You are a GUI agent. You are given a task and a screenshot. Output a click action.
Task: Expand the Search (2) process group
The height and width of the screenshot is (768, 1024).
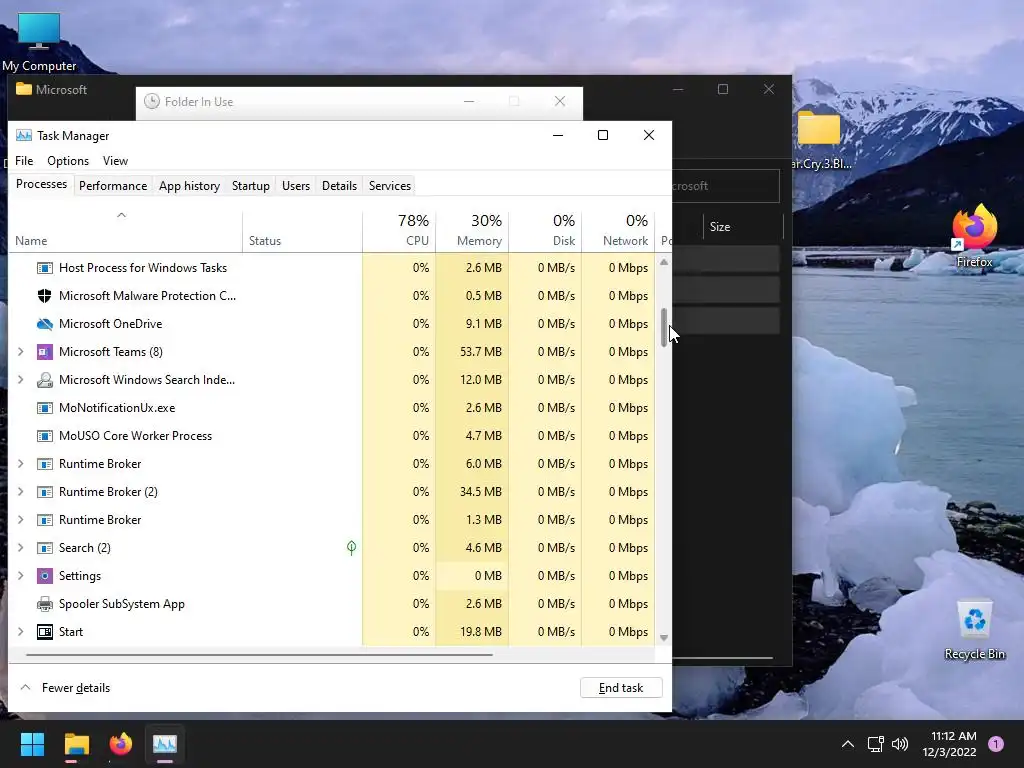pyautogui.click(x=21, y=548)
